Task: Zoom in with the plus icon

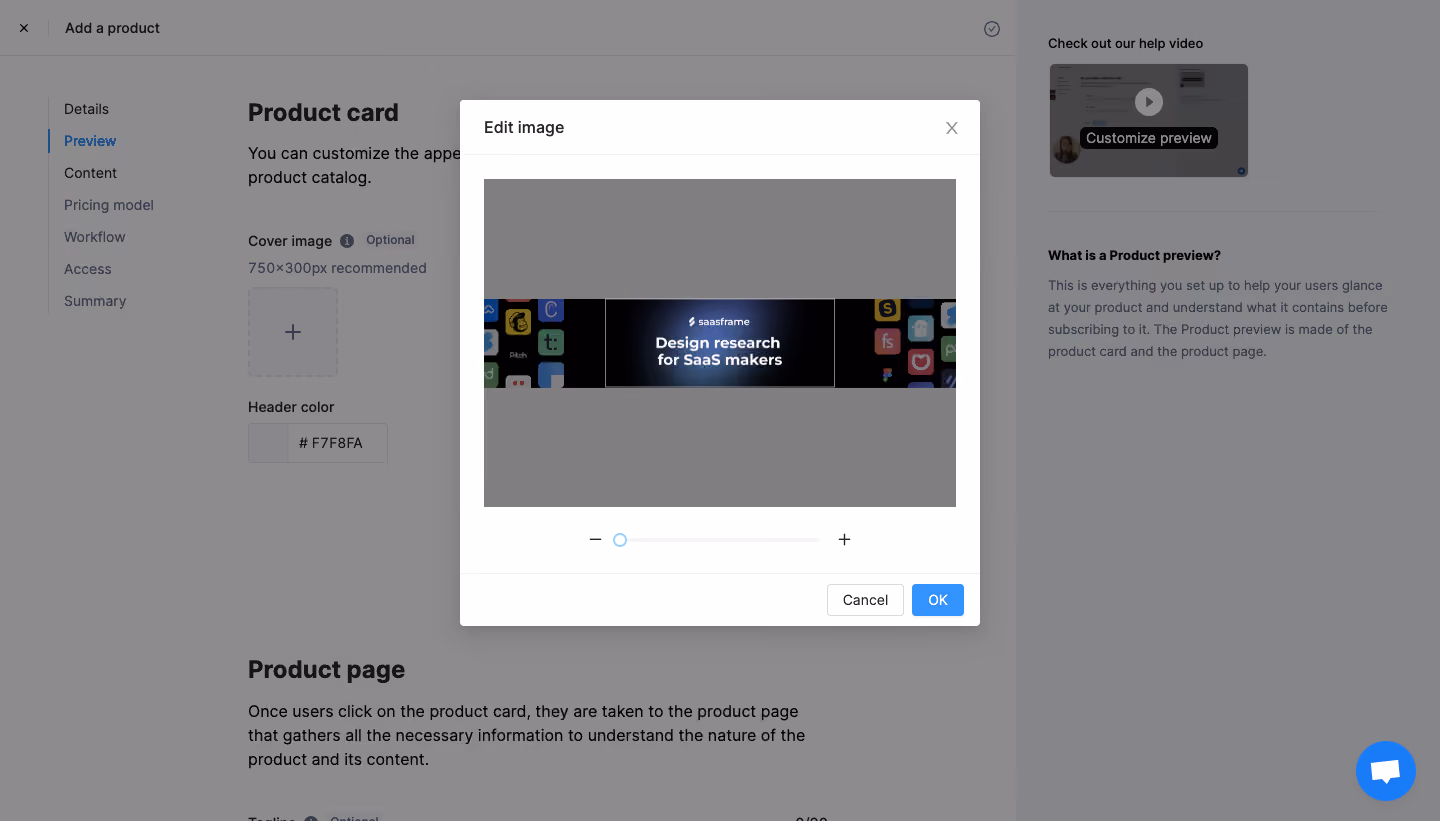Action: point(844,539)
